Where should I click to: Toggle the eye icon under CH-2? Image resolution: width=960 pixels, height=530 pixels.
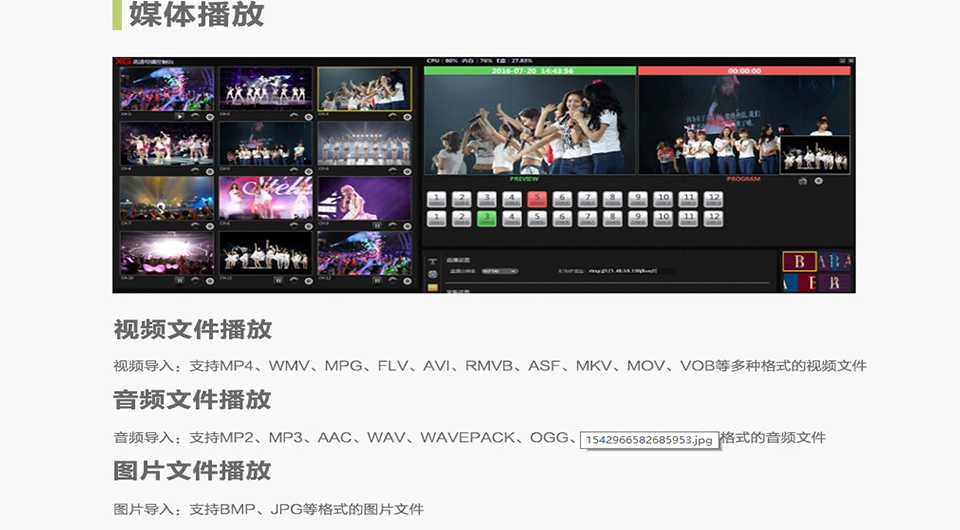[x=309, y=116]
